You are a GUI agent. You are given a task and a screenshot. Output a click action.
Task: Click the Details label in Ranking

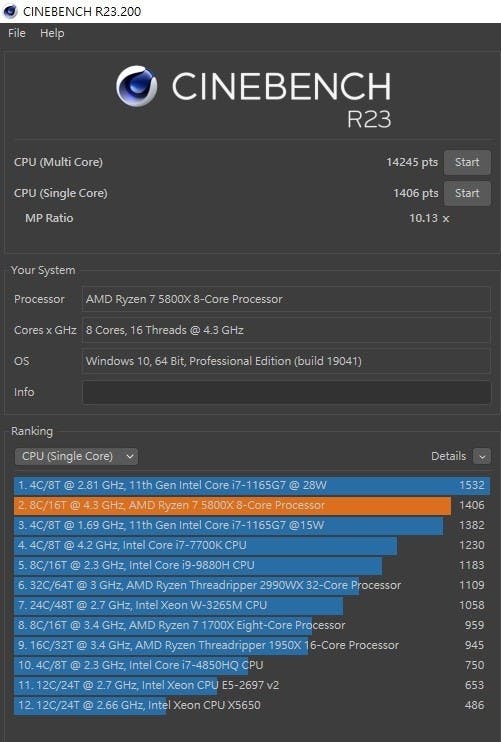coord(448,456)
